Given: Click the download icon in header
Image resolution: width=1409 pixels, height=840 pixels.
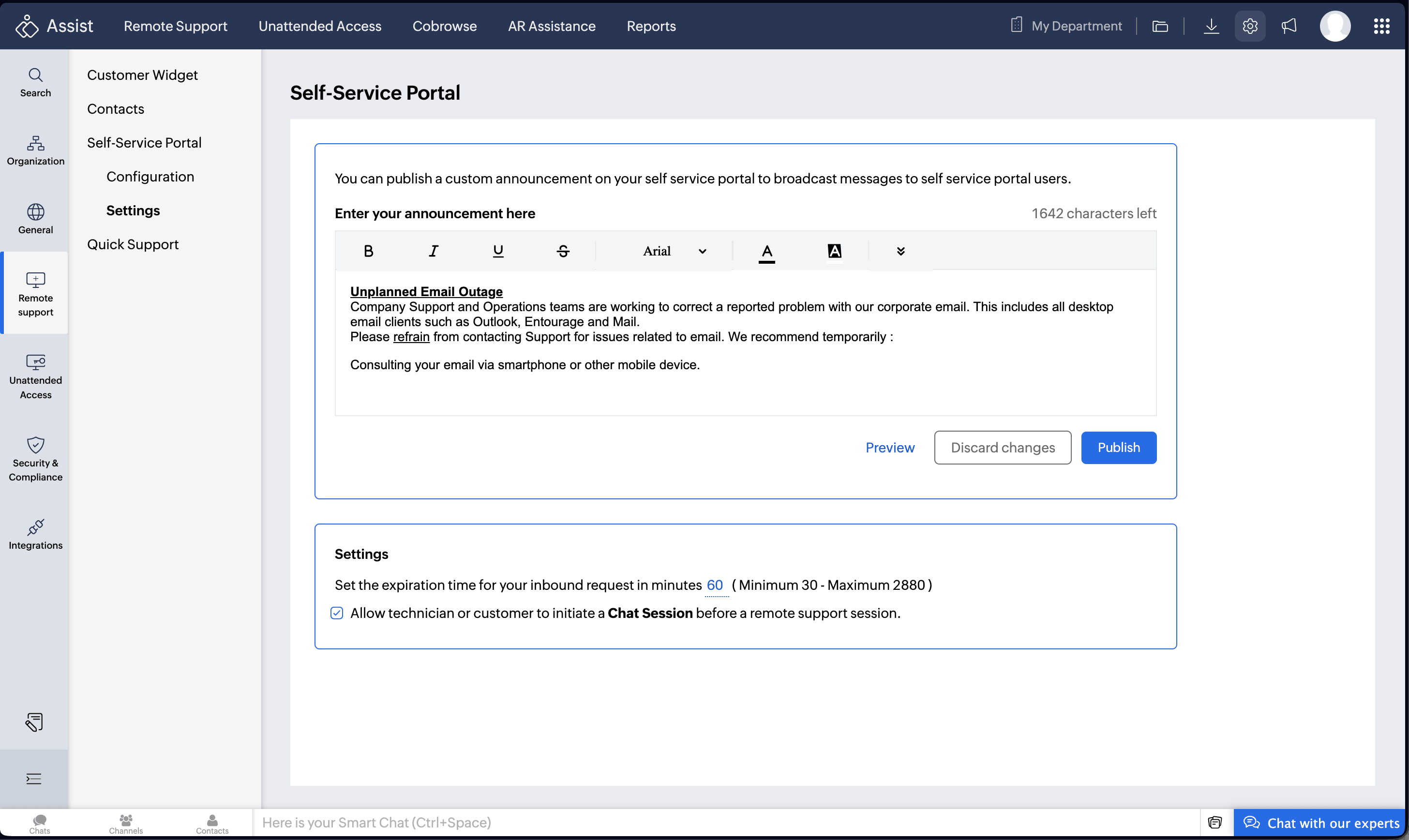Looking at the screenshot, I should [x=1211, y=26].
